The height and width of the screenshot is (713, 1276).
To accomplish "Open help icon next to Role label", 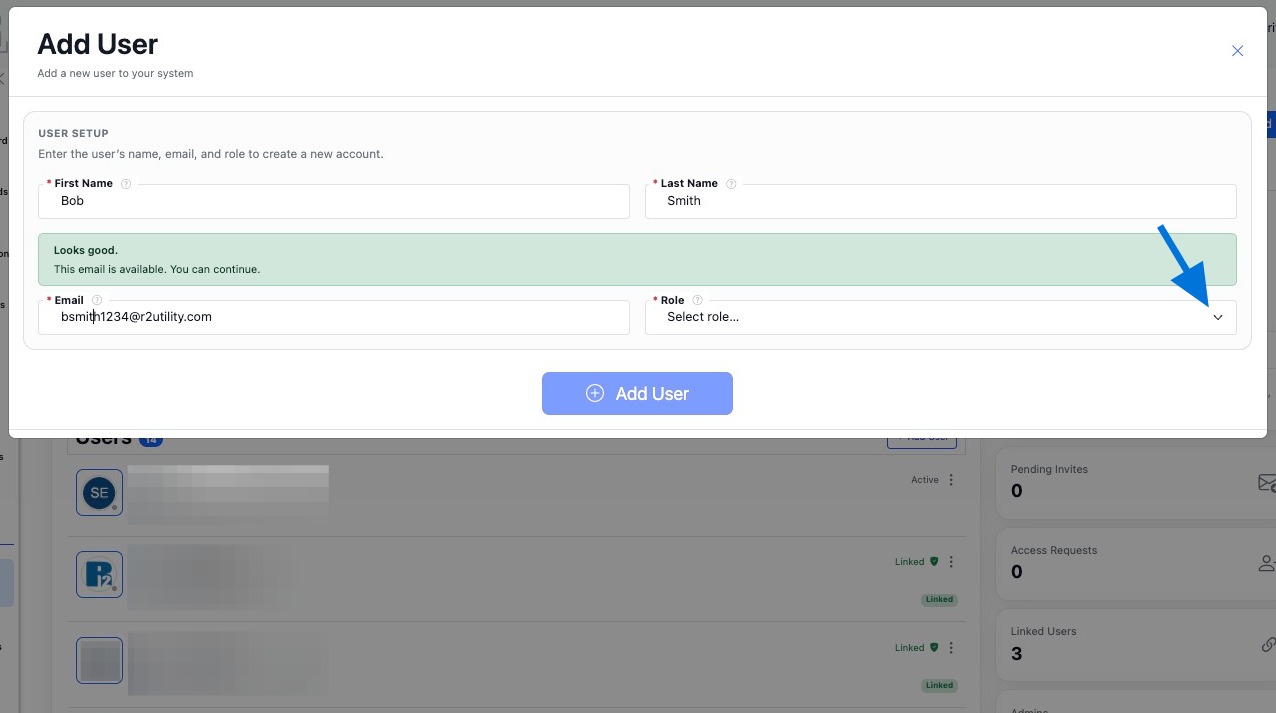I will (x=697, y=300).
